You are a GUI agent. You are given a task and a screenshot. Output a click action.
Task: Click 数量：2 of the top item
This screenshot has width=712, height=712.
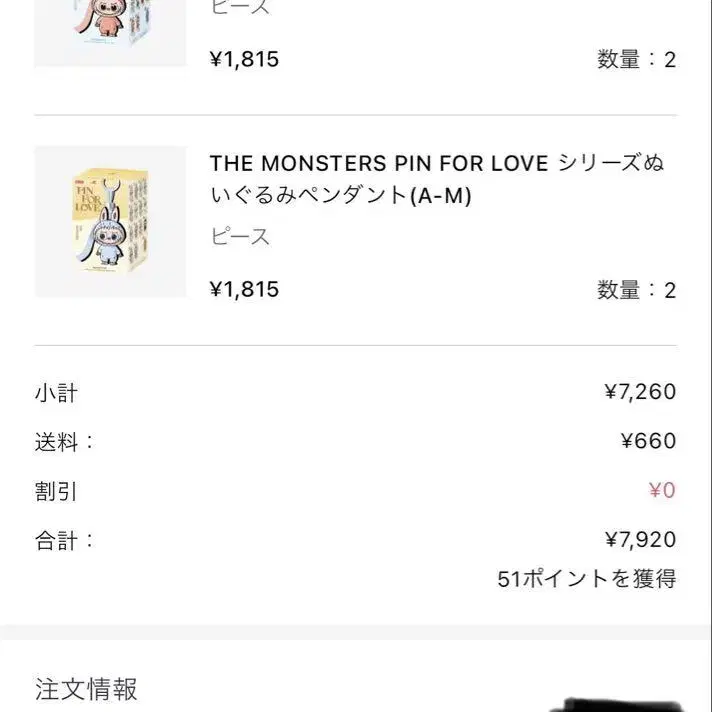point(636,59)
